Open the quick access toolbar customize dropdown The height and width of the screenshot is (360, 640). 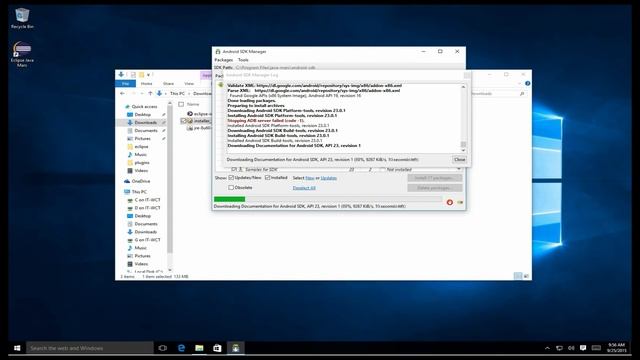[149, 75]
